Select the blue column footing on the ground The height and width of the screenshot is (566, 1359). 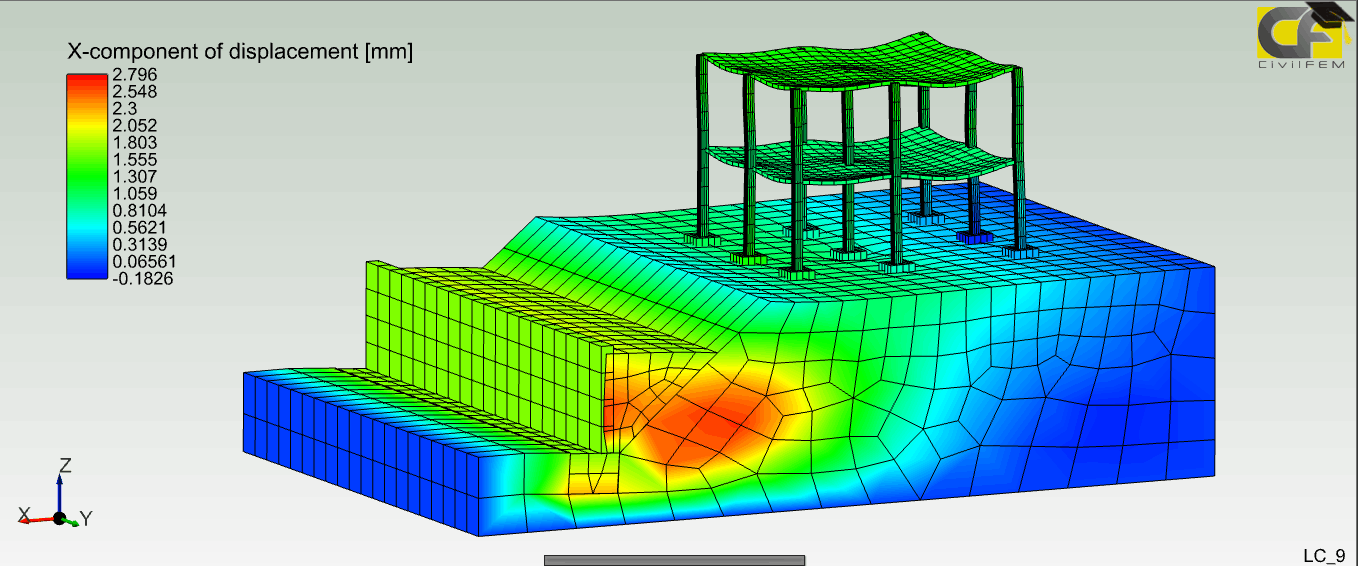[972, 237]
